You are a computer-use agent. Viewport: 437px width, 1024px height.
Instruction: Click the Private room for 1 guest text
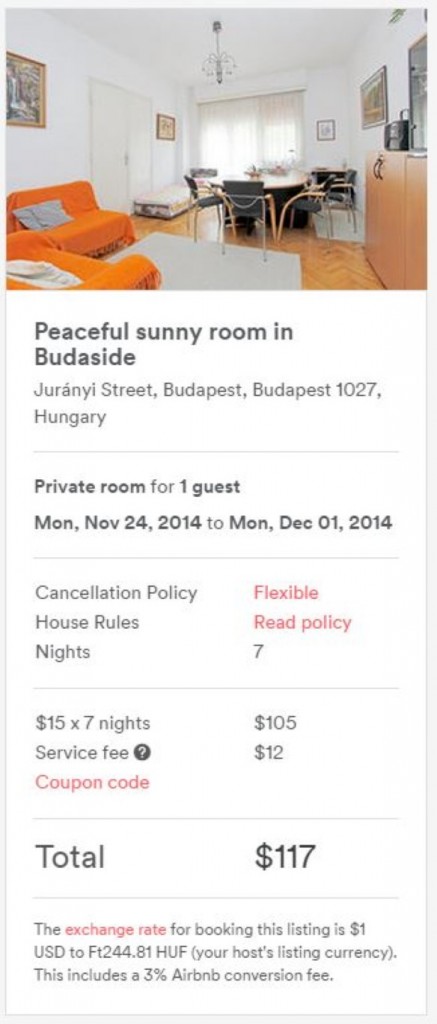click(x=137, y=487)
